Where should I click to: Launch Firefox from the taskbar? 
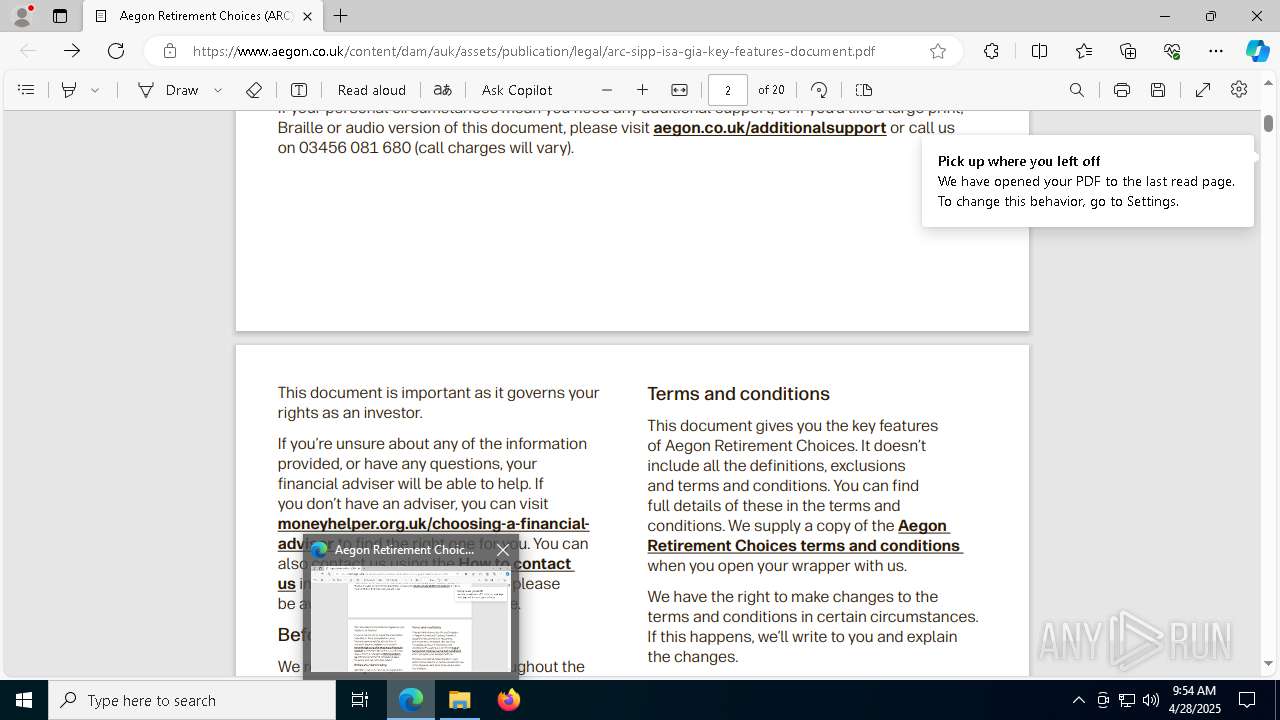(x=509, y=700)
